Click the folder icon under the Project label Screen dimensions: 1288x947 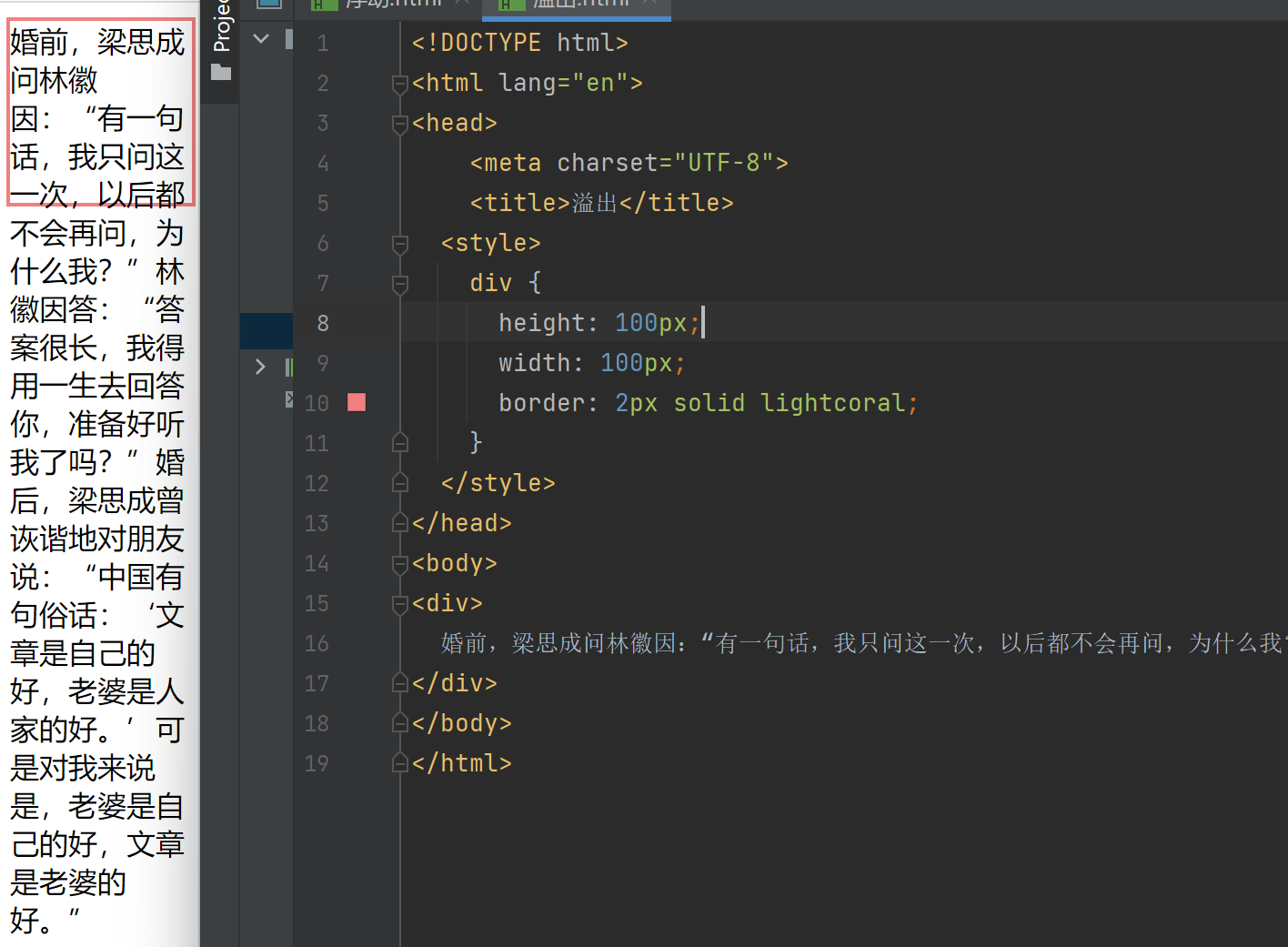(221, 73)
